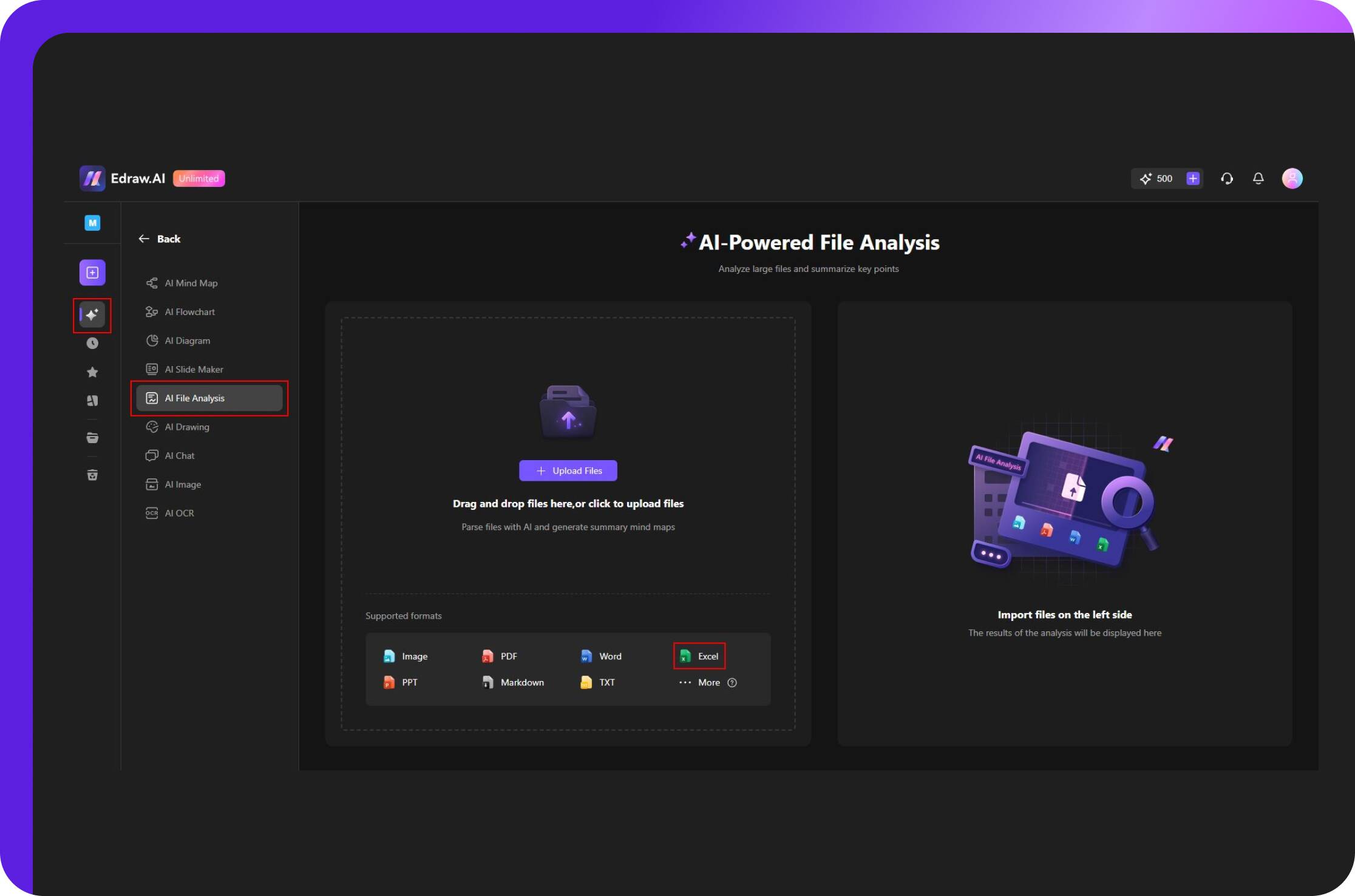The width and height of the screenshot is (1355, 896).
Task: Toggle the recents history icon
Action: (93, 343)
